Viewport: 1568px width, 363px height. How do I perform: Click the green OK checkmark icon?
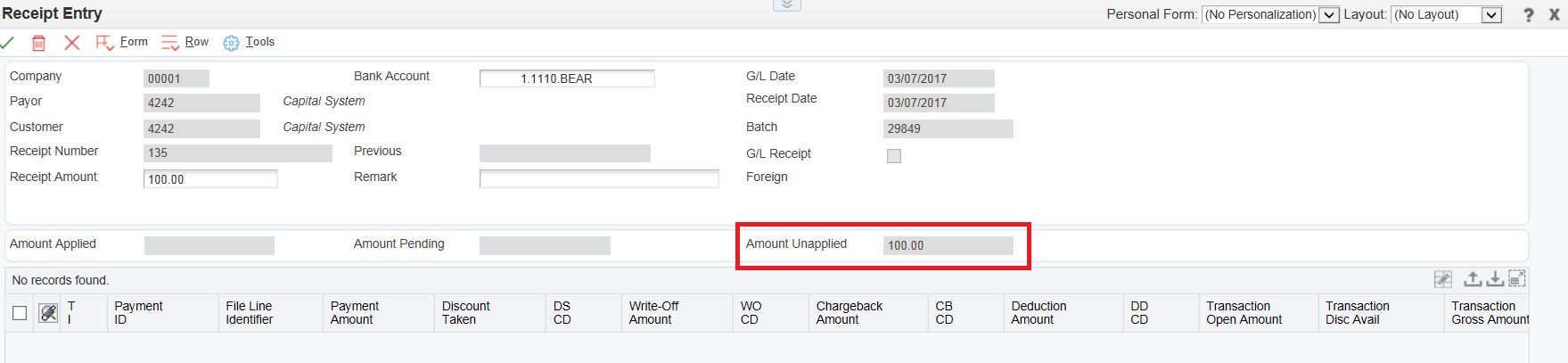pos(7,42)
